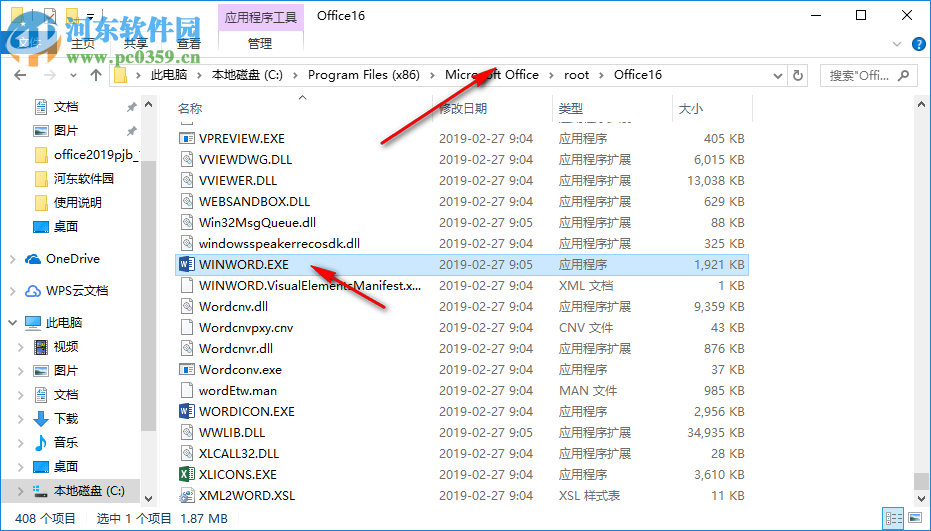Image resolution: width=931 pixels, height=531 pixels.
Task: Select windowsspeakerrecosdk.dll file row
Action: (462, 244)
